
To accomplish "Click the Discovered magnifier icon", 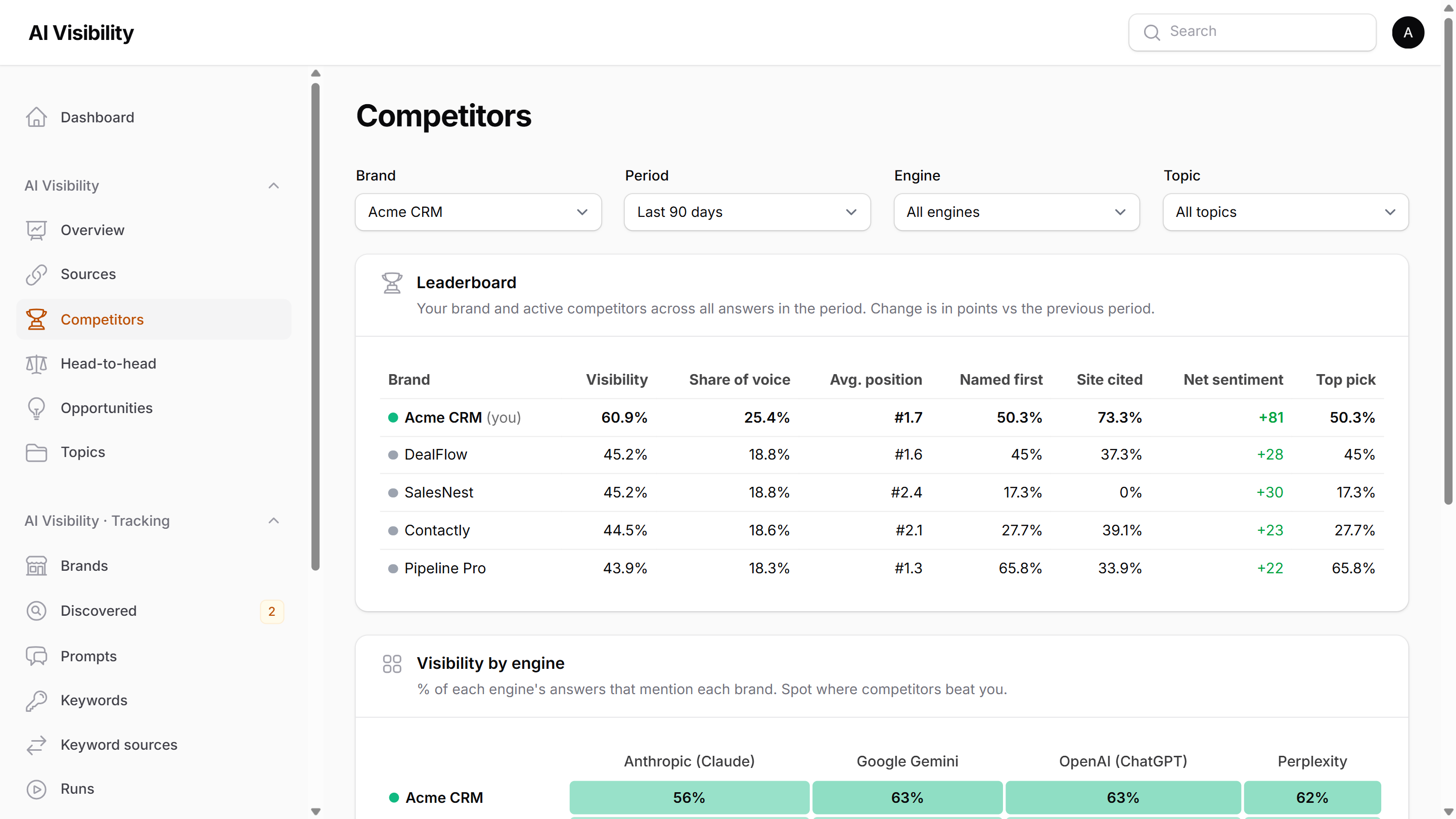I will (x=36, y=610).
